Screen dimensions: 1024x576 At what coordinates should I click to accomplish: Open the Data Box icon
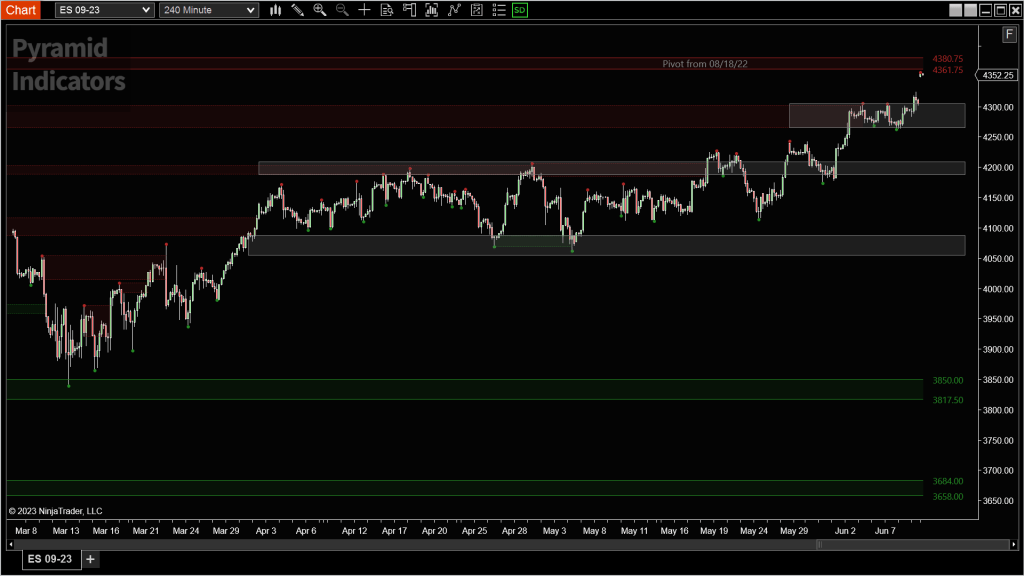pyautogui.click(x=386, y=10)
